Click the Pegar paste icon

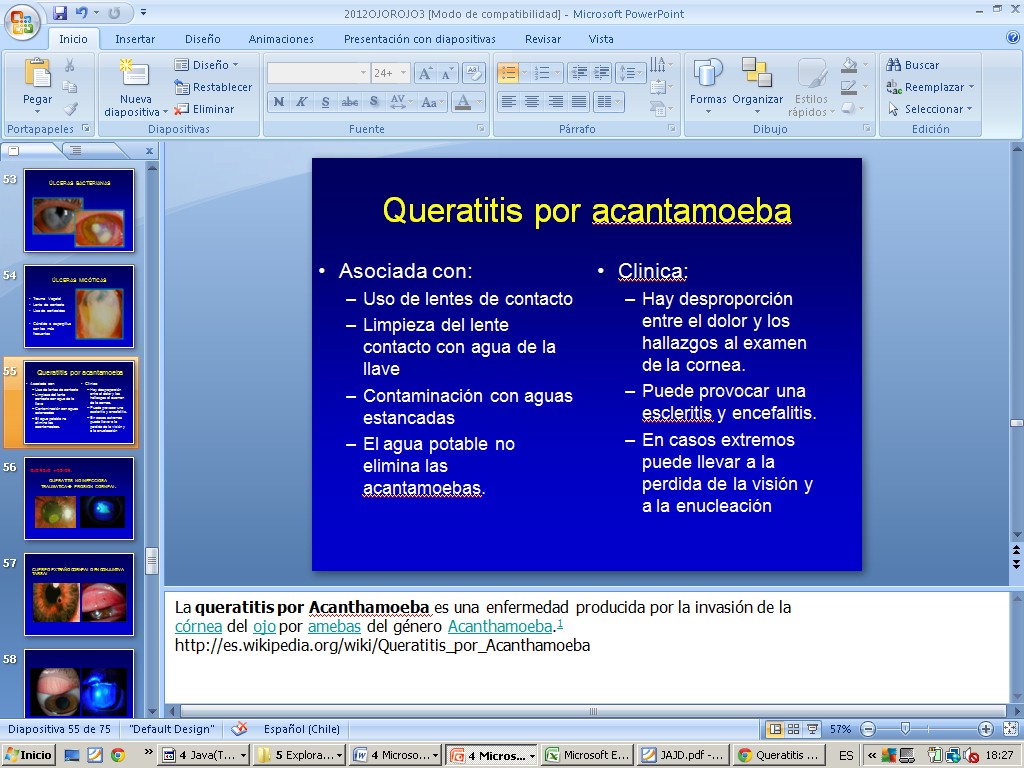[37, 73]
